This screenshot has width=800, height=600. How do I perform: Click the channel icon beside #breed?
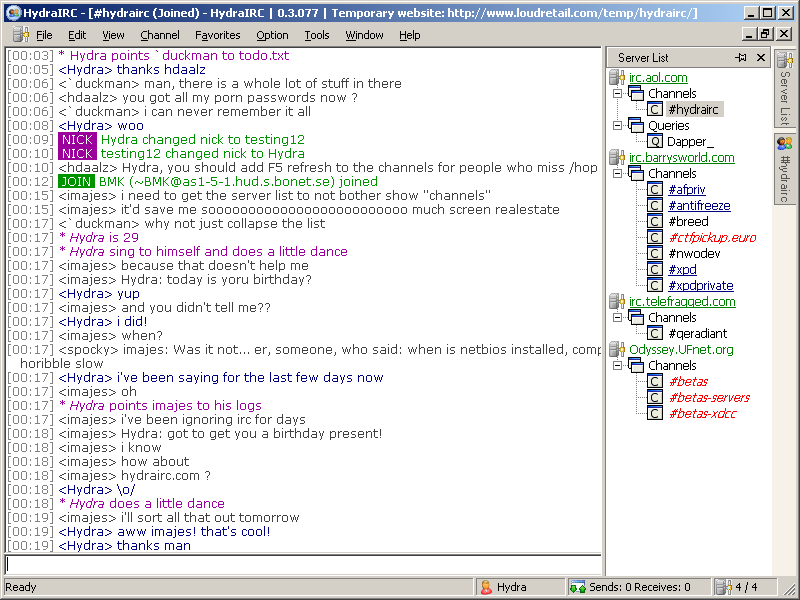click(655, 221)
